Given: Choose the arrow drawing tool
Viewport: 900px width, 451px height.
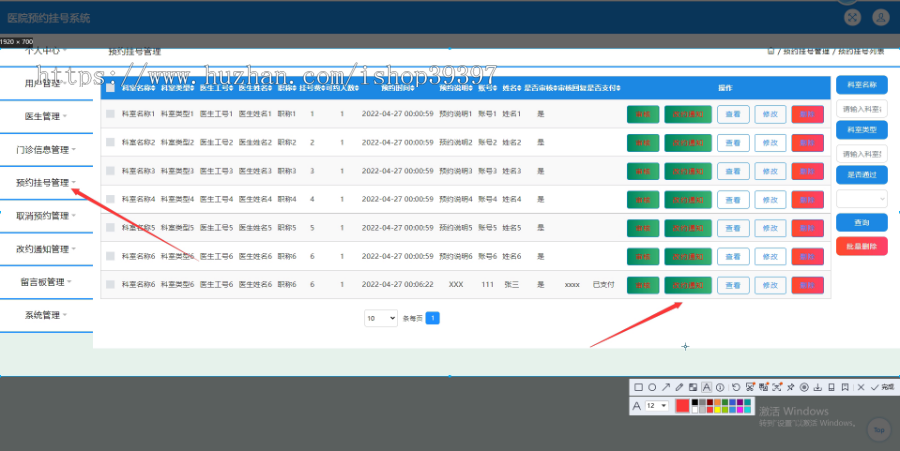Looking at the screenshot, I should [x=666, y=387].
